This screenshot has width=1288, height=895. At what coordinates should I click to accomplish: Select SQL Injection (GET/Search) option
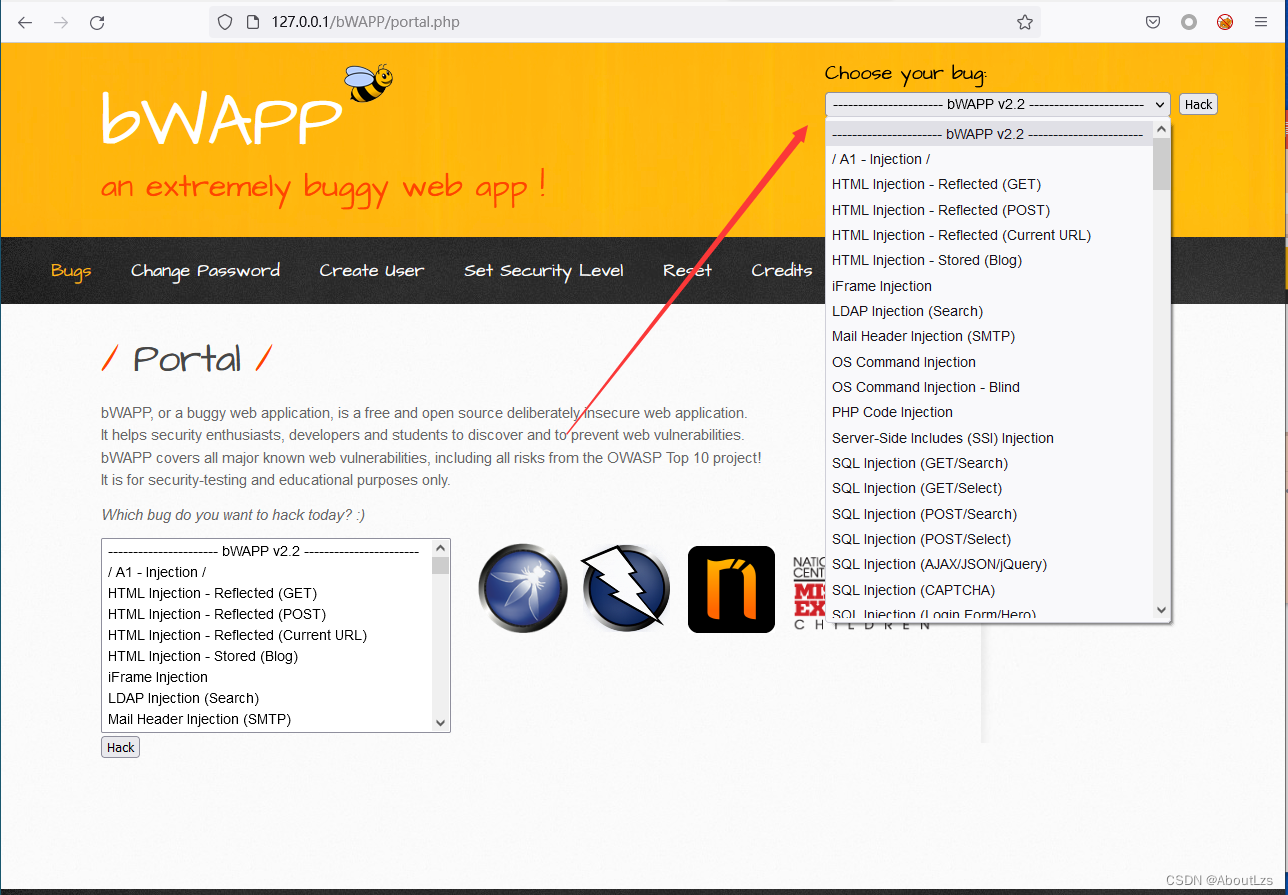tap(989, 463)
